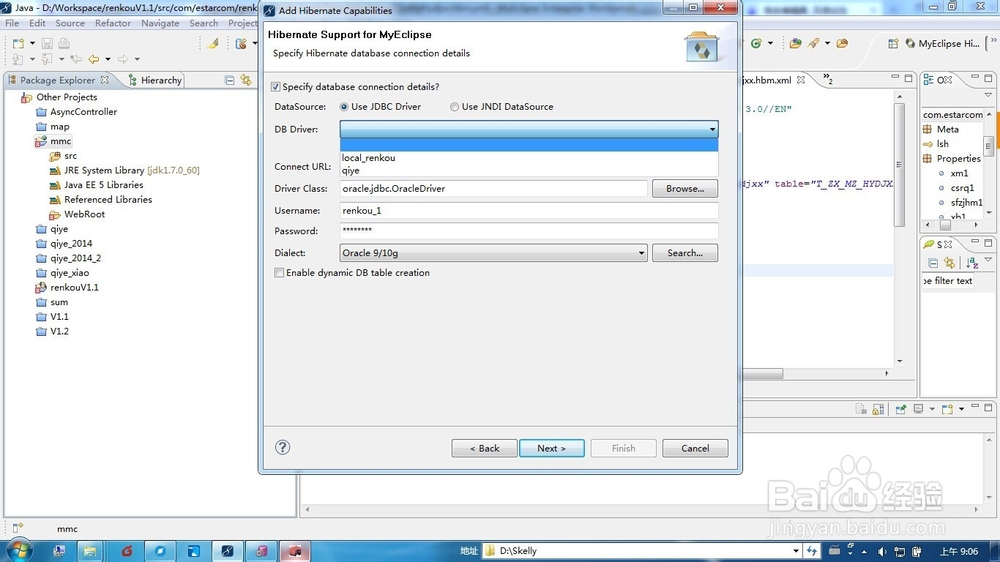Switch to Hierarchy tab
1000x562 pixels.
tap(155, 80)
